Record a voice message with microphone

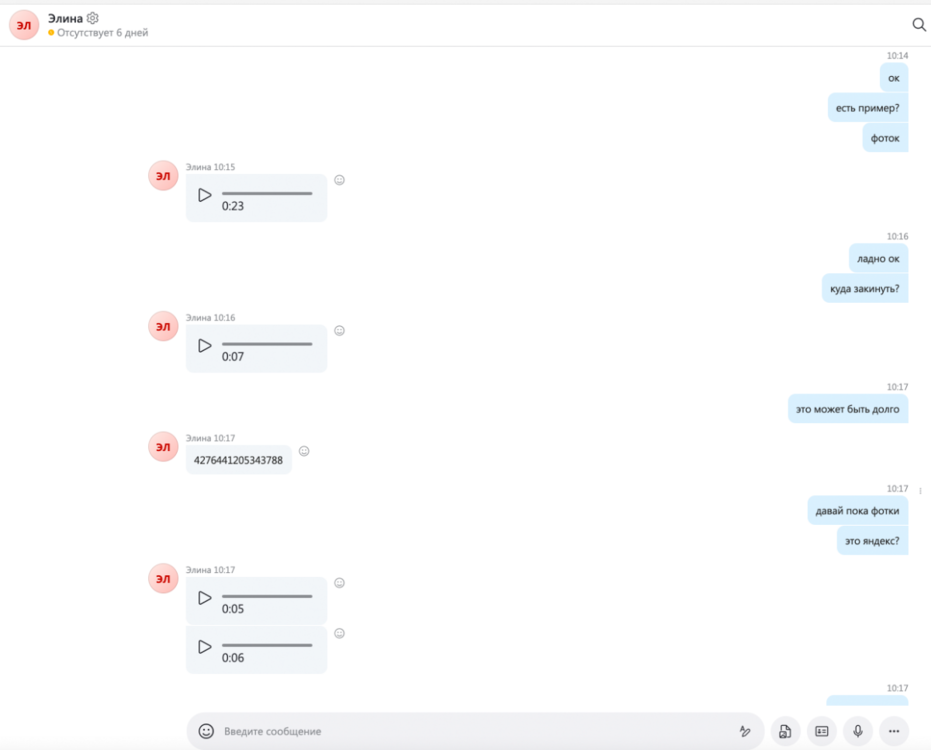coord(858,731)
